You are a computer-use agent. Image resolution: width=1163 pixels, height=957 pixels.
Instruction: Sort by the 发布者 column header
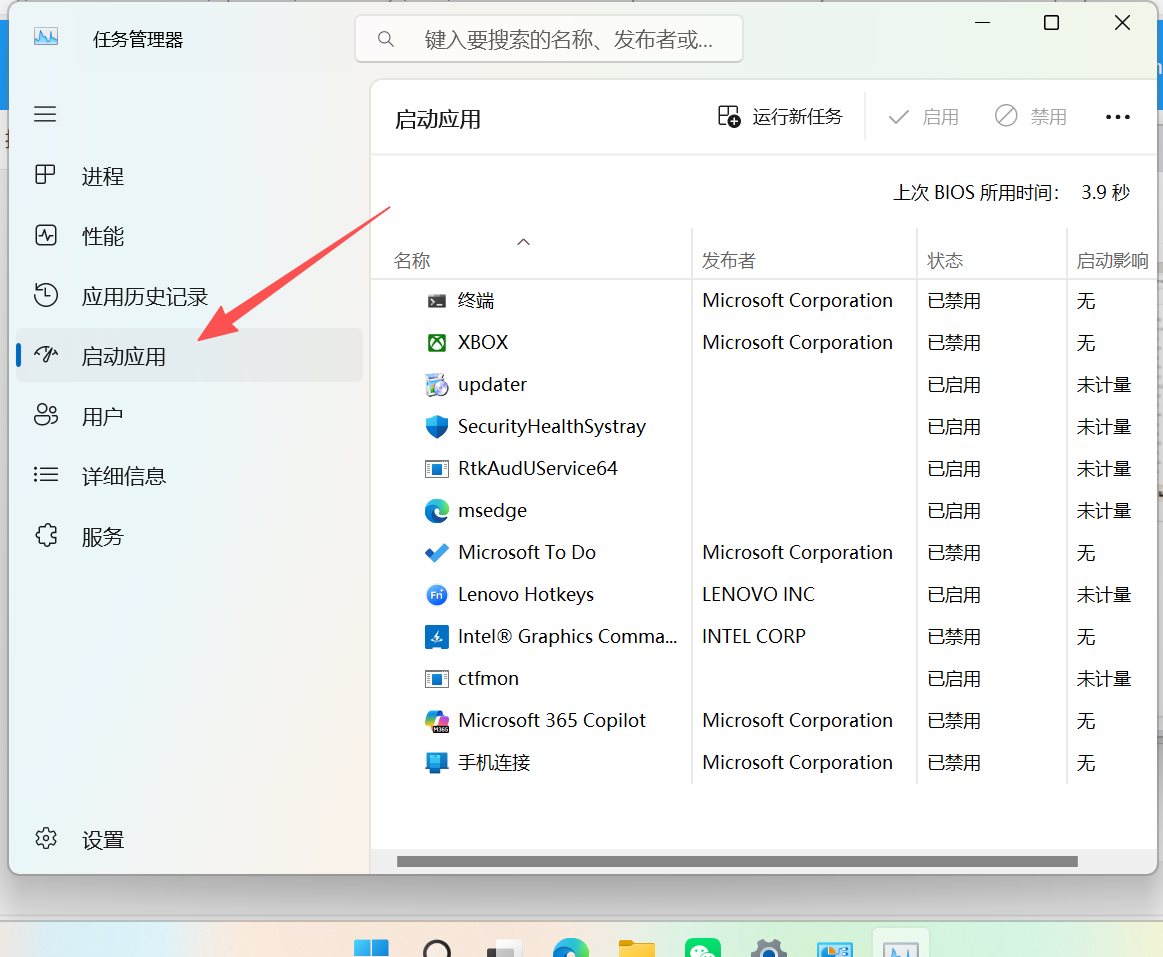pyautogui.click(x=728, y=260)
